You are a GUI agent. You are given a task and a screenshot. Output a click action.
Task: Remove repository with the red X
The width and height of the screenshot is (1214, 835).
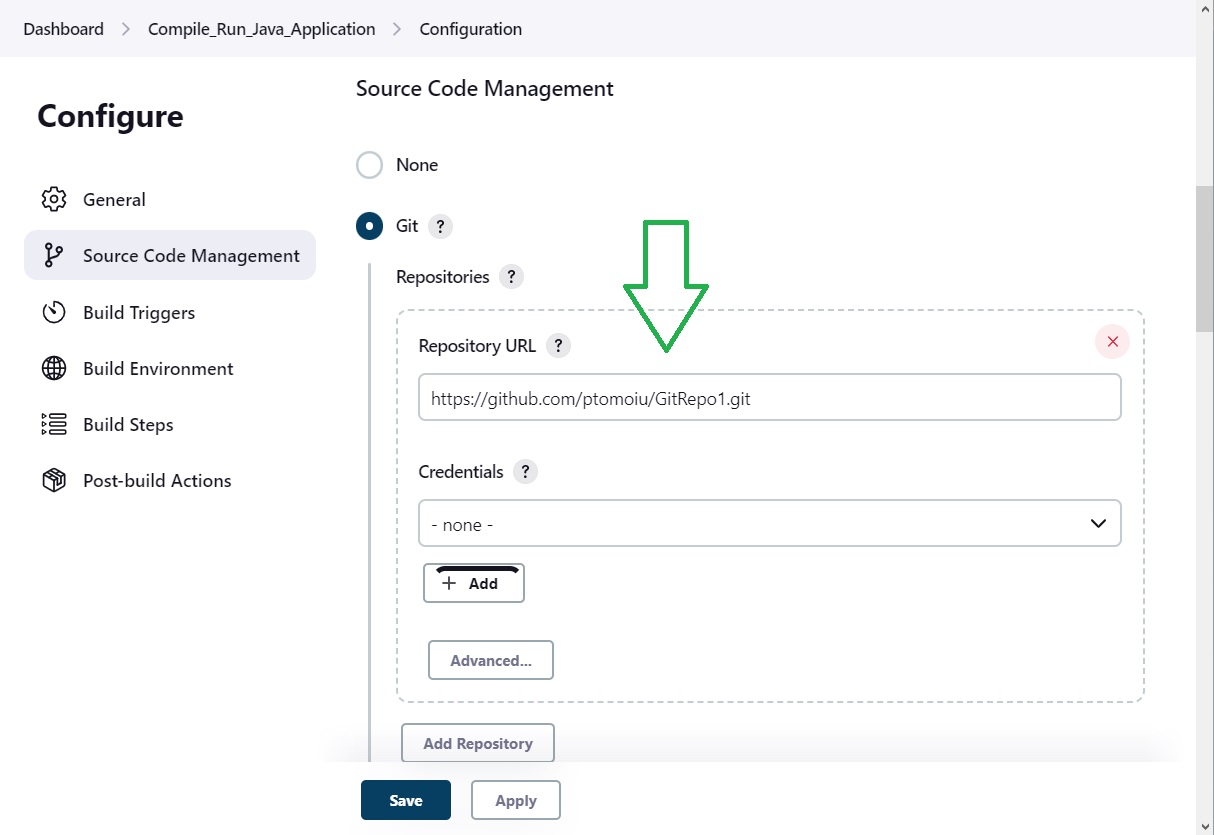[1112, 342]
